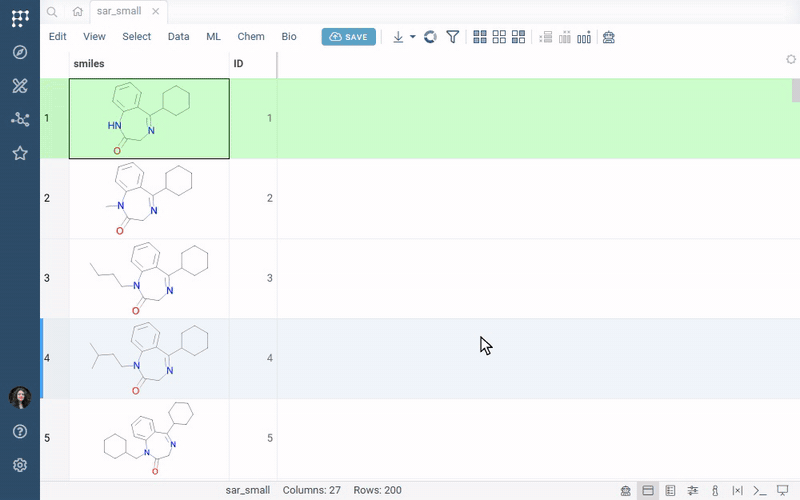The height and width of the screenshot is (500, 800).
Task: Select the molecule in row 1
Action: 149,118
